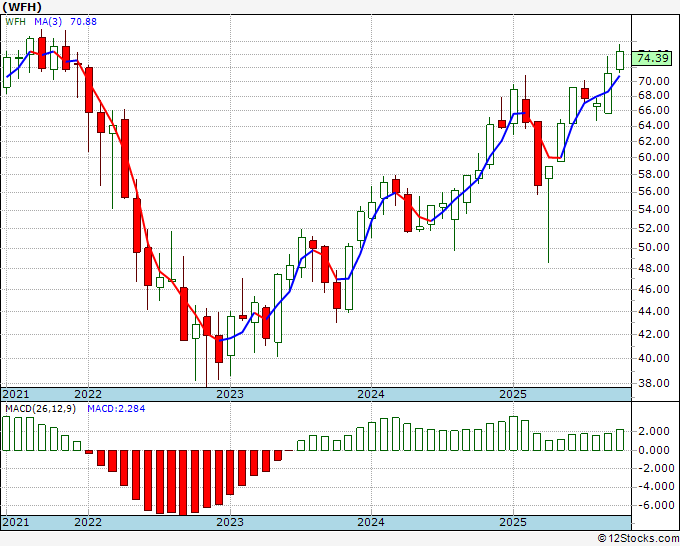Viewport: 680px width, 546px height.
Task: Click 2022 on the MACD timeline
Action: (88, 522)
